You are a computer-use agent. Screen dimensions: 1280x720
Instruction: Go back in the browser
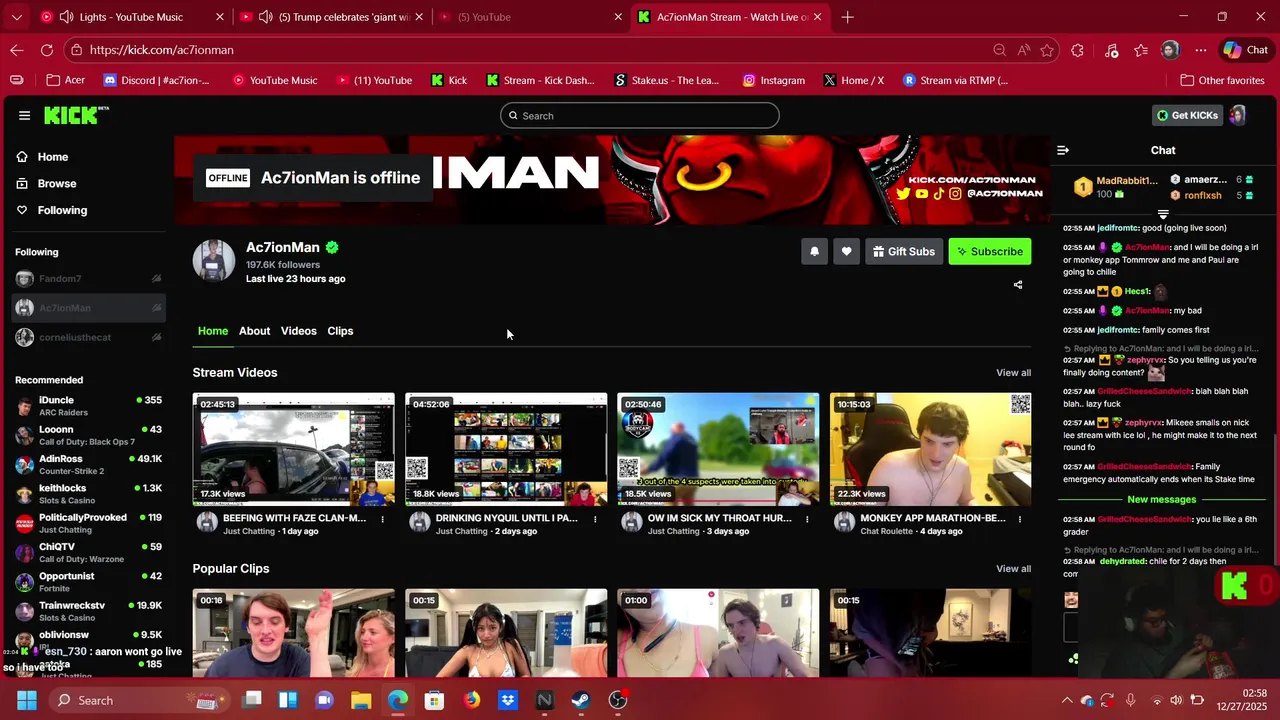coord(17,50)
